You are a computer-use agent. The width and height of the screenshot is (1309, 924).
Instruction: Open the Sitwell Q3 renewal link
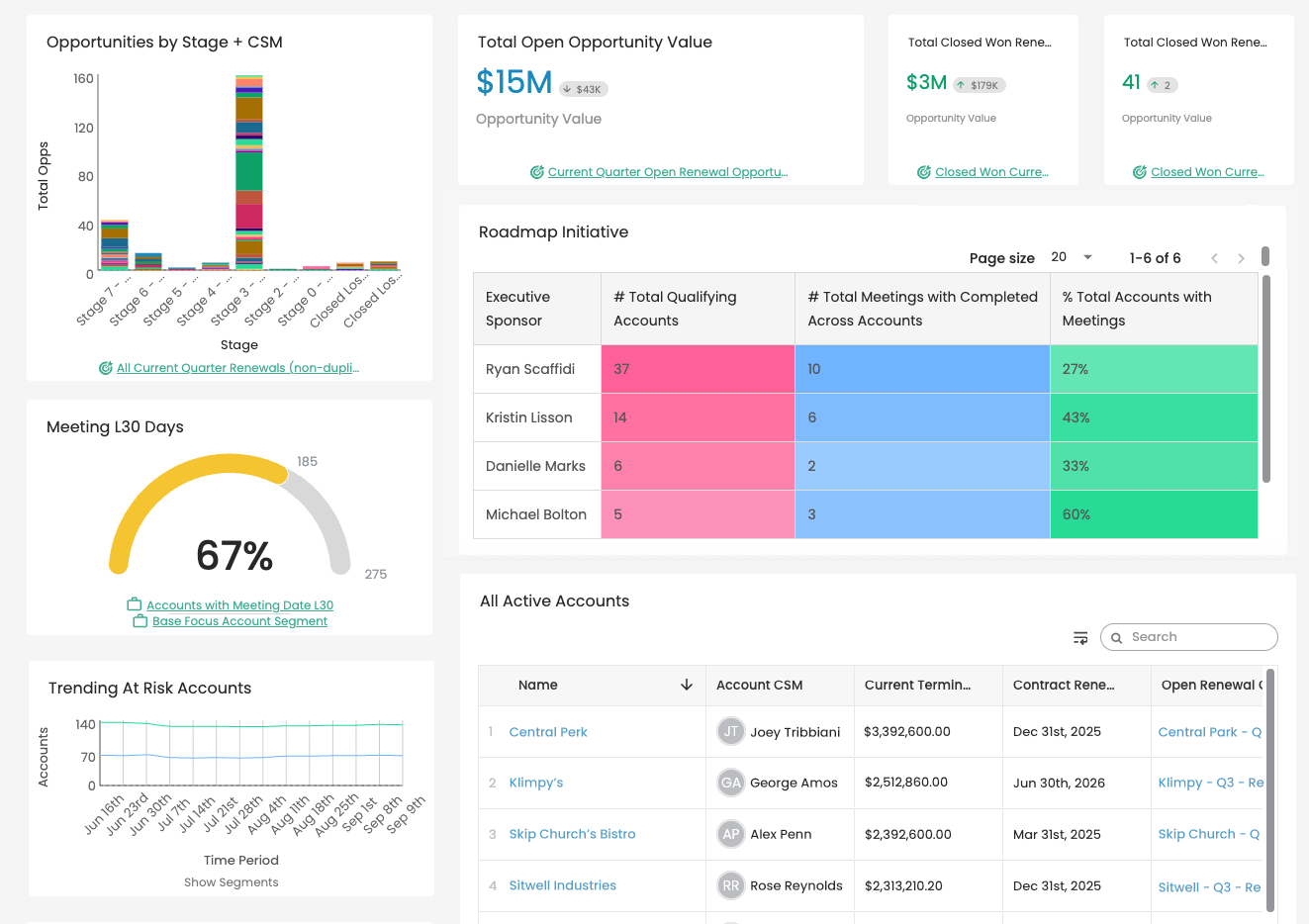pyautogui.click(x=1209, y=887)
